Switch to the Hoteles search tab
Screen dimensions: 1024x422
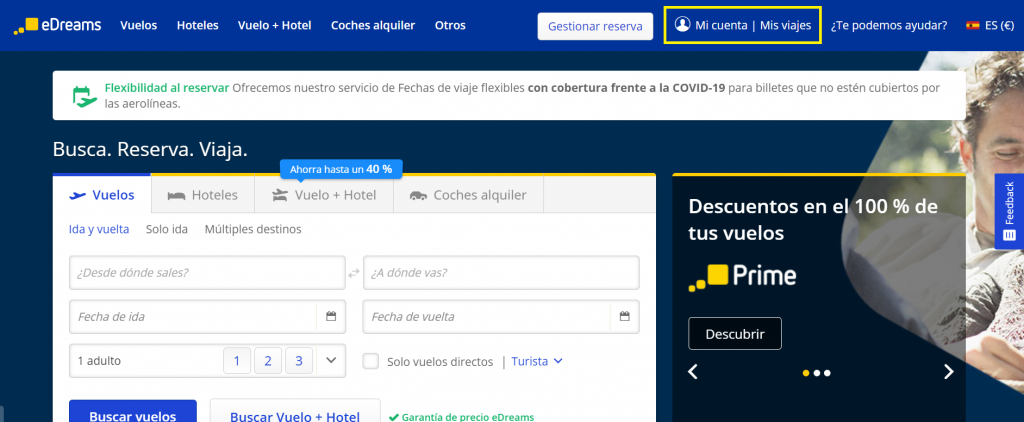click(x=203, y=195)
